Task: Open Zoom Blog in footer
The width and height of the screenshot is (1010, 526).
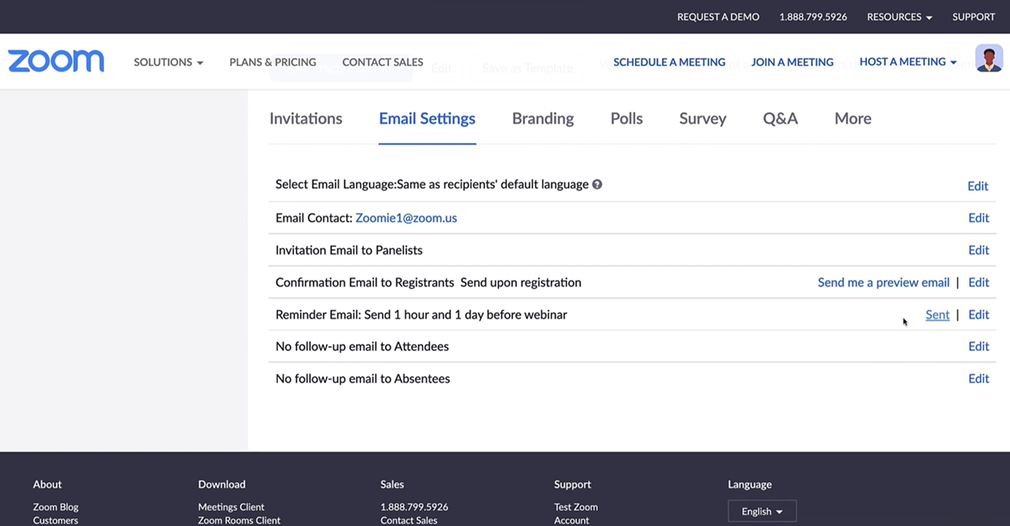Action: click(56, 507)
